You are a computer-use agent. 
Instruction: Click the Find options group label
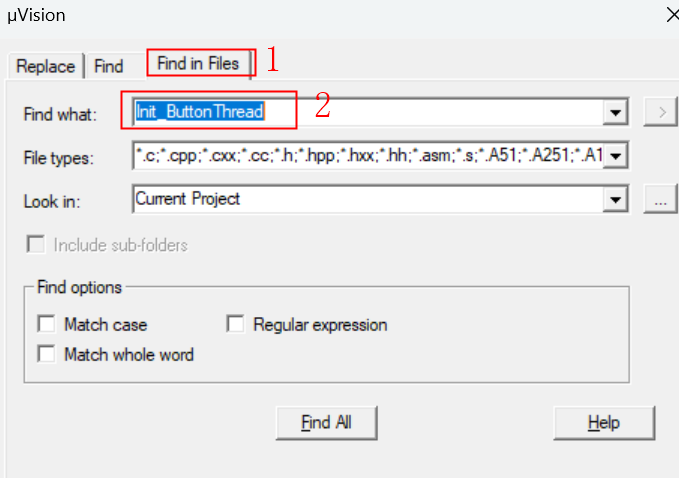pyautogui.click(x=79, y=288)
